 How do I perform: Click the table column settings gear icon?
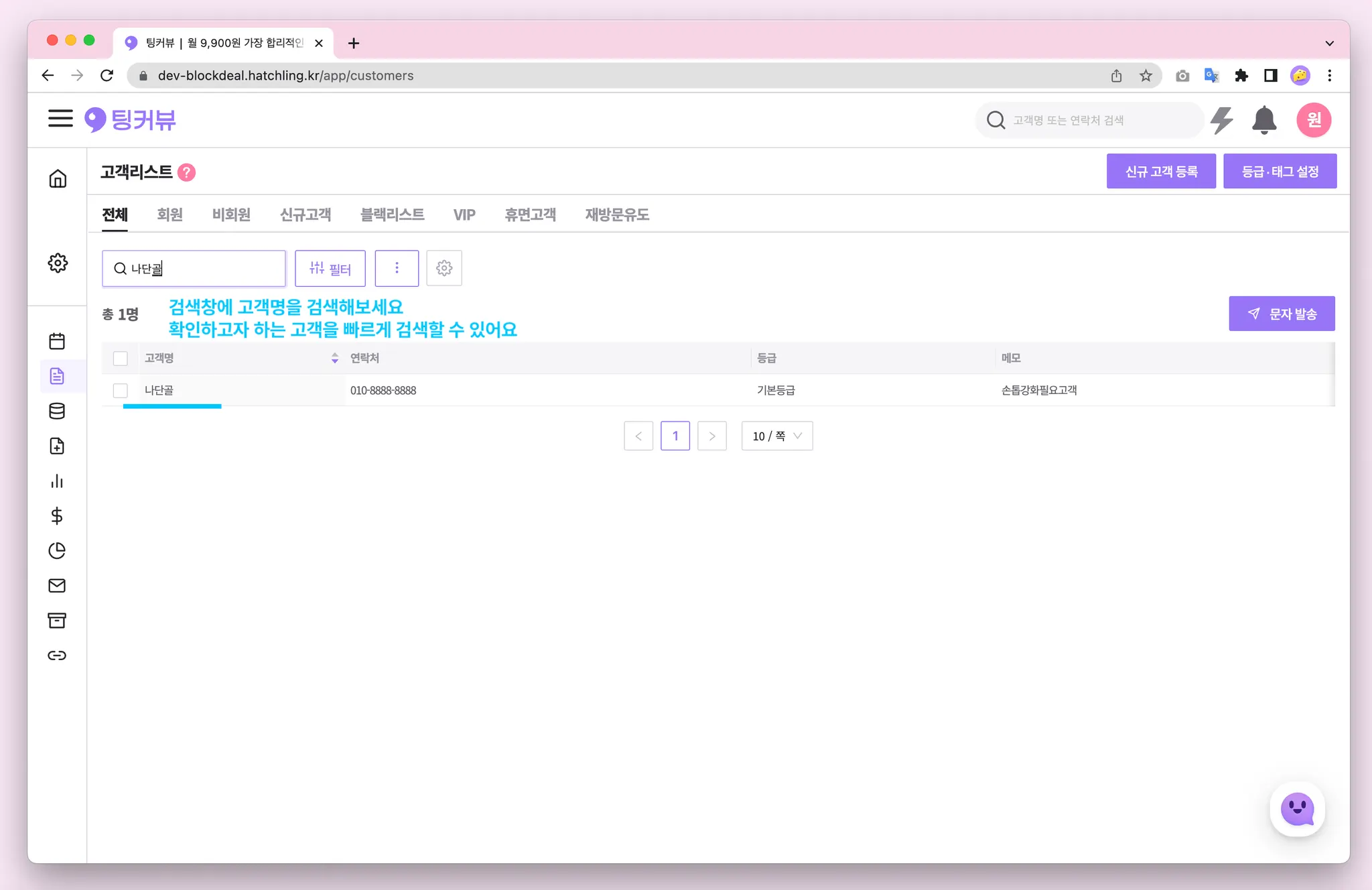(x=444, y=268)
